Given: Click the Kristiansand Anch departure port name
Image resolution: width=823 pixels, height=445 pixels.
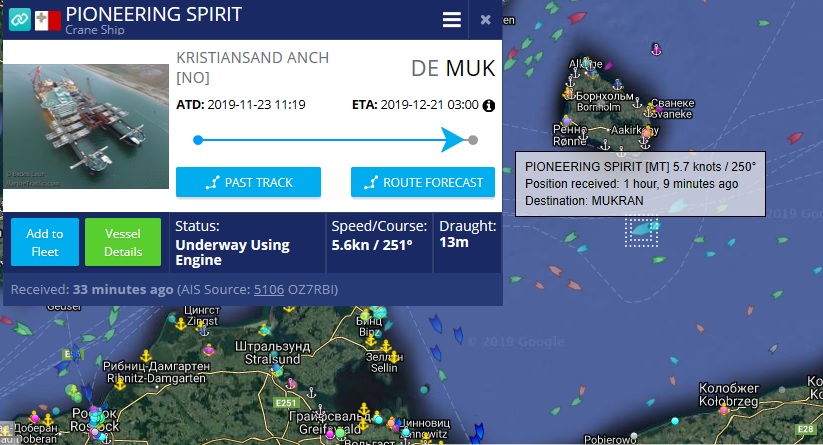Looking at the screenshot, I should pos(252,67).
